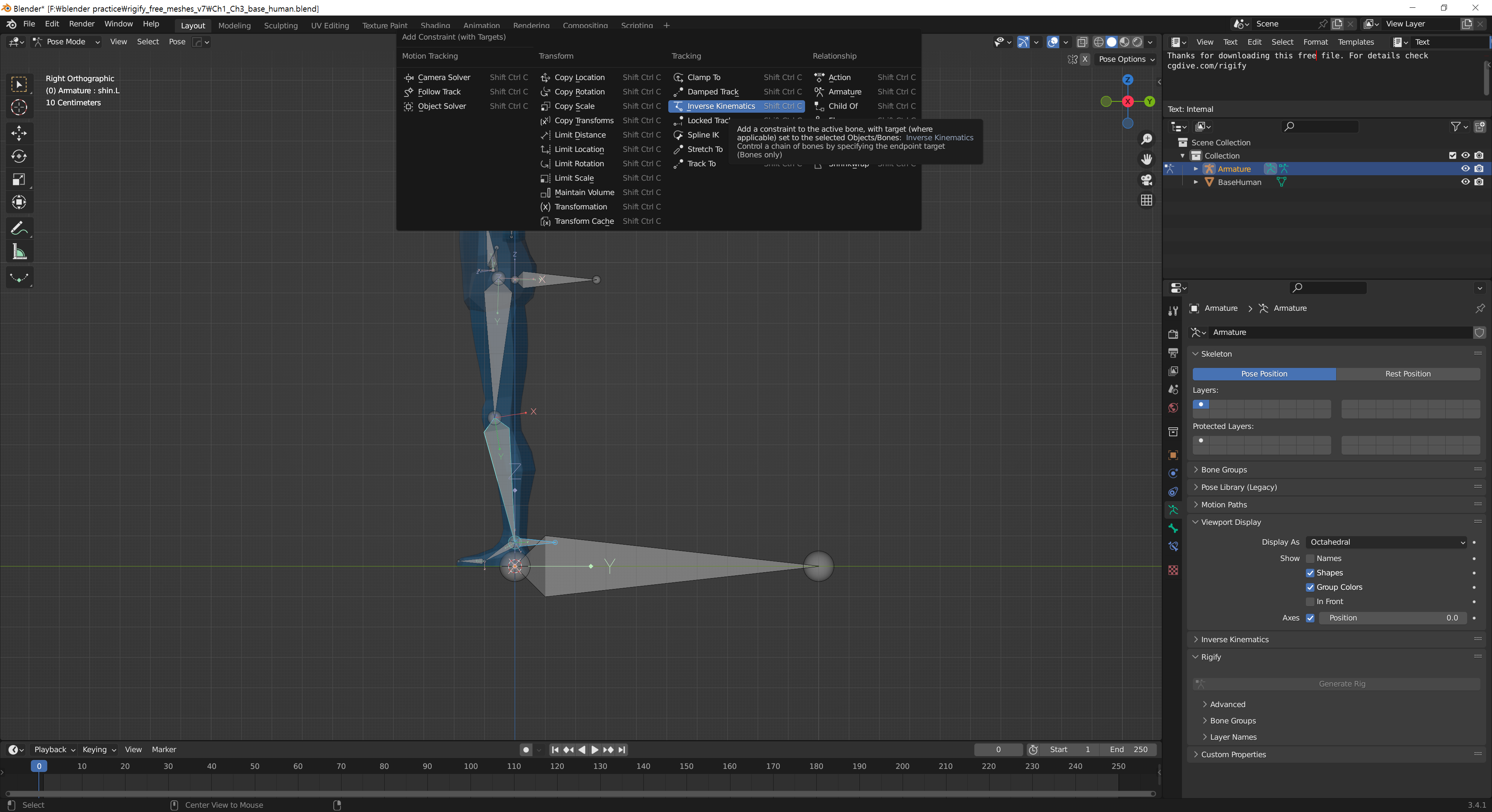Disable the Group Colors checkbox
The width and height of the screenshot is (1492, 812).
(1310, 587)
